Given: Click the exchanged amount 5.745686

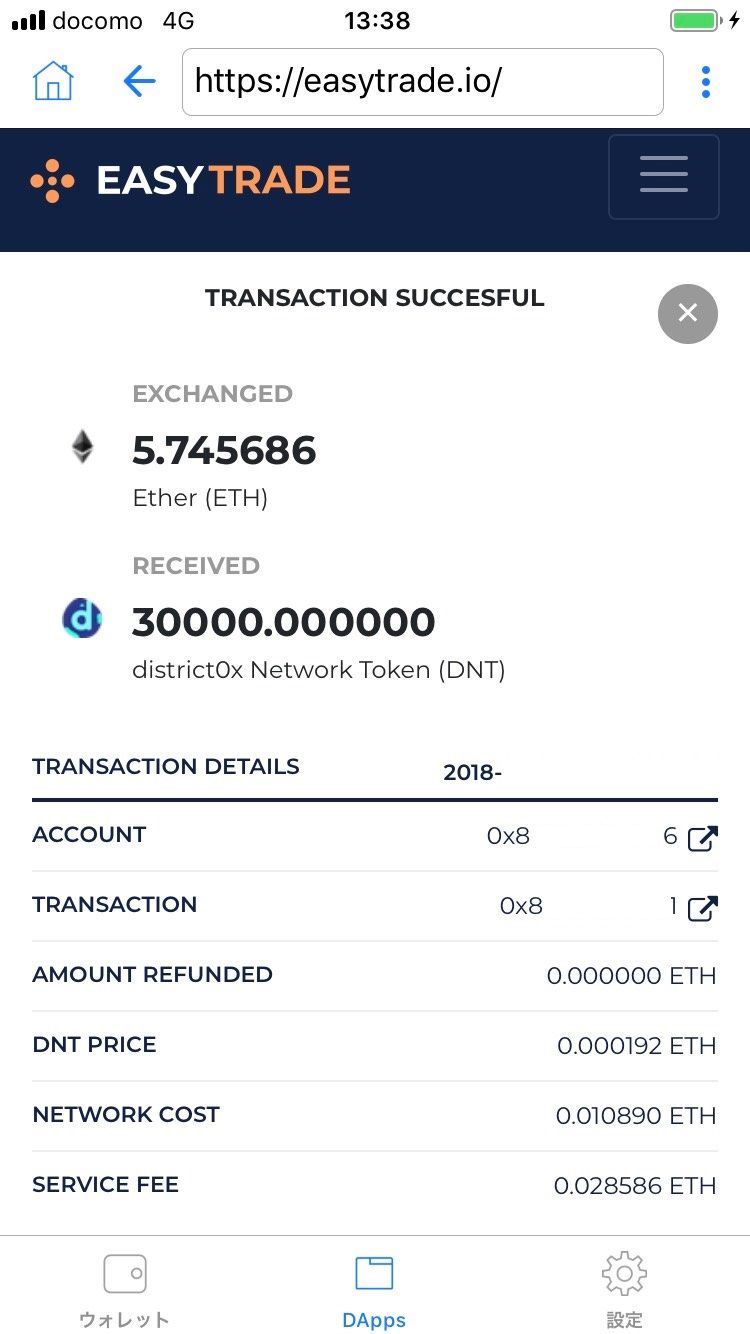Looking at the screenshot, I should point(224,451).
